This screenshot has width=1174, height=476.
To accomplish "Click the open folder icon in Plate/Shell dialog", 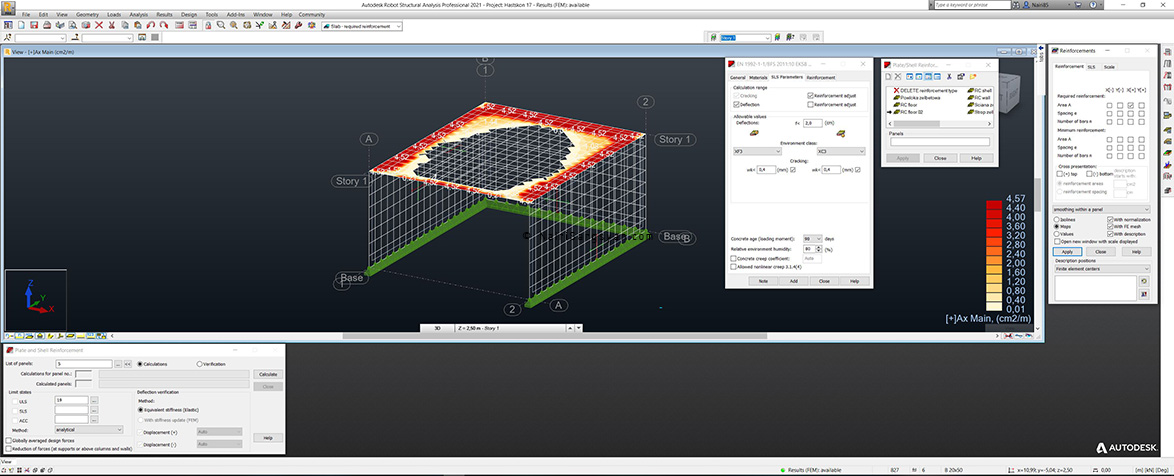I will click(x=973, y=76).
